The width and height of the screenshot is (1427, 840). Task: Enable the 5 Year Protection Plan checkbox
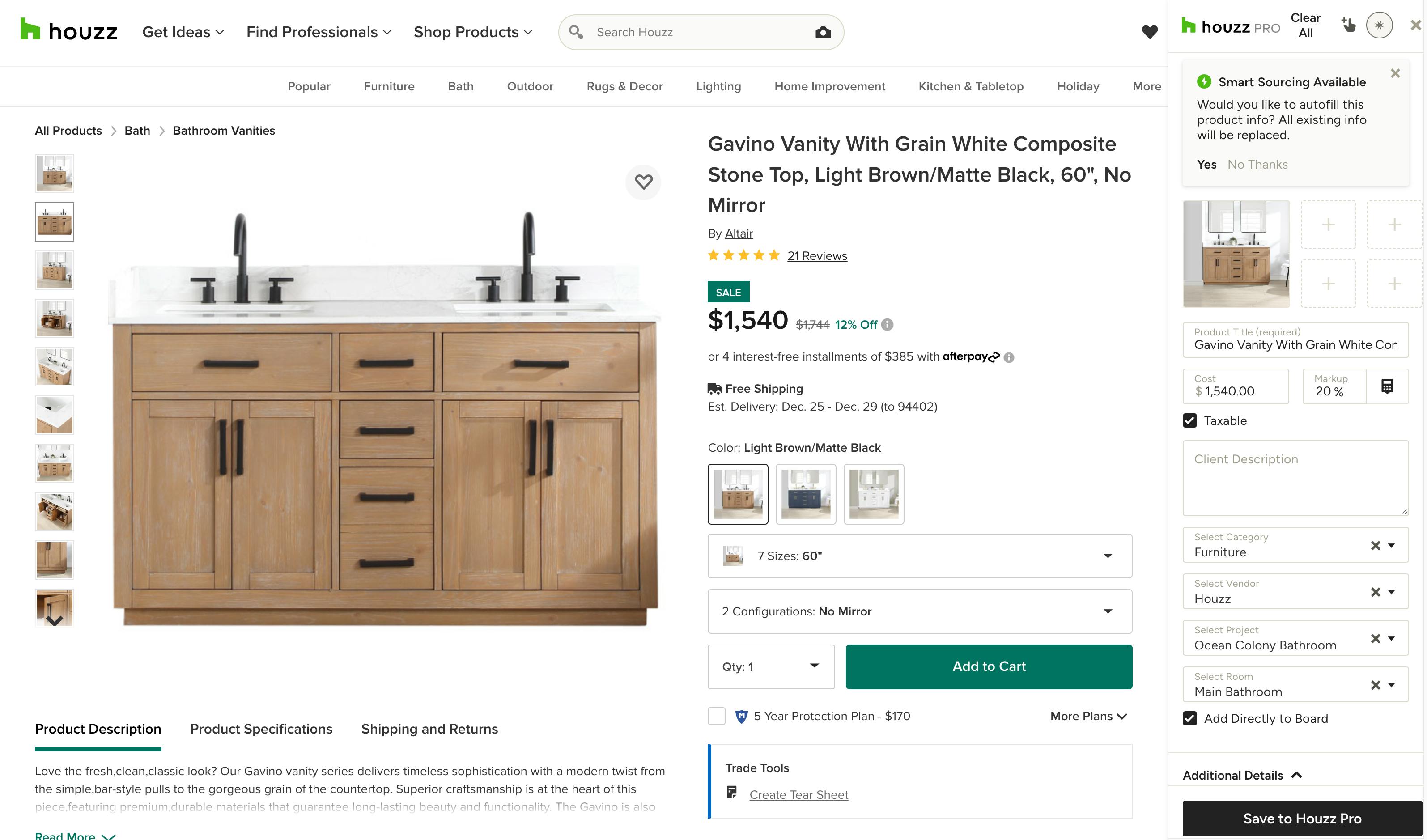(716, 716)
